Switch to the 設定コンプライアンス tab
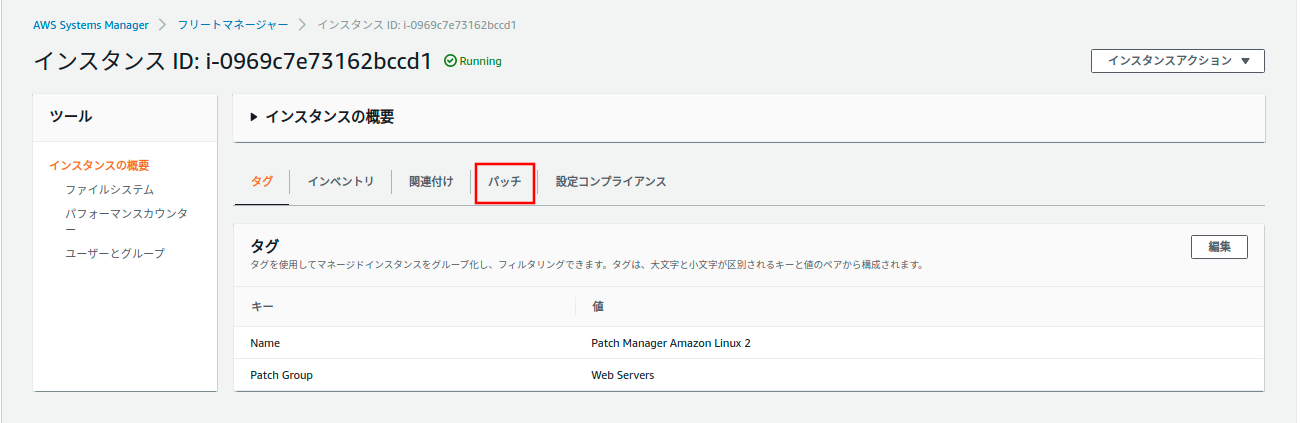This screenshot has width=1301, height=423. [x=611, y=182]
